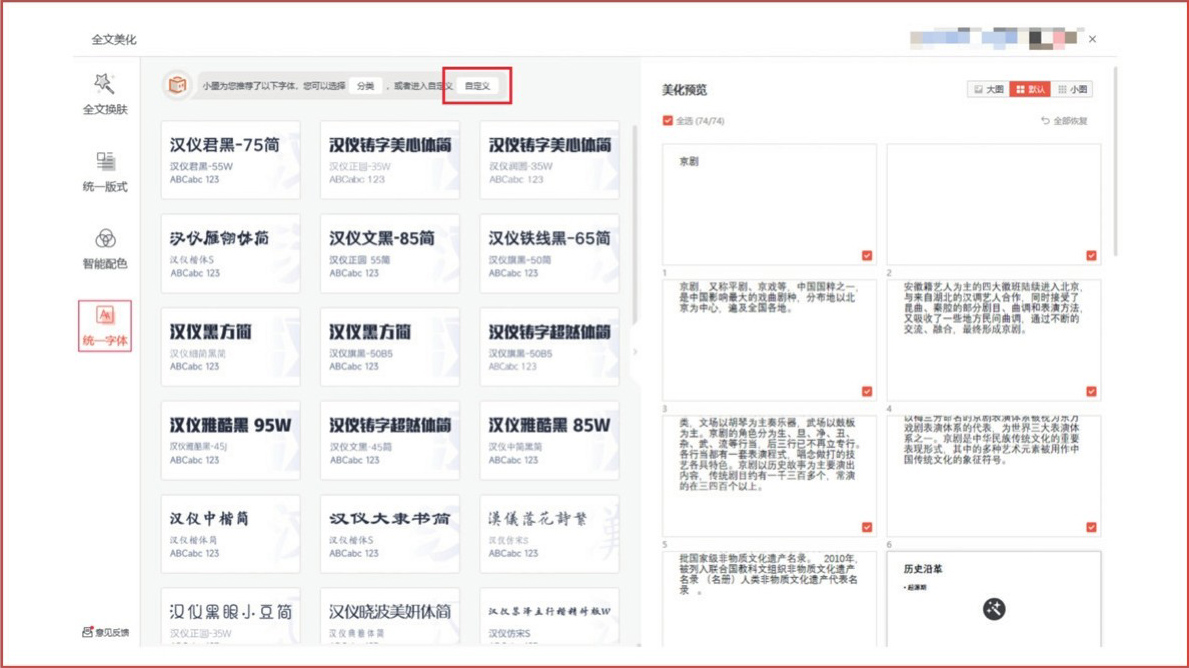Select the 汉仪晓波美妍体简 font card

[390, 617]
